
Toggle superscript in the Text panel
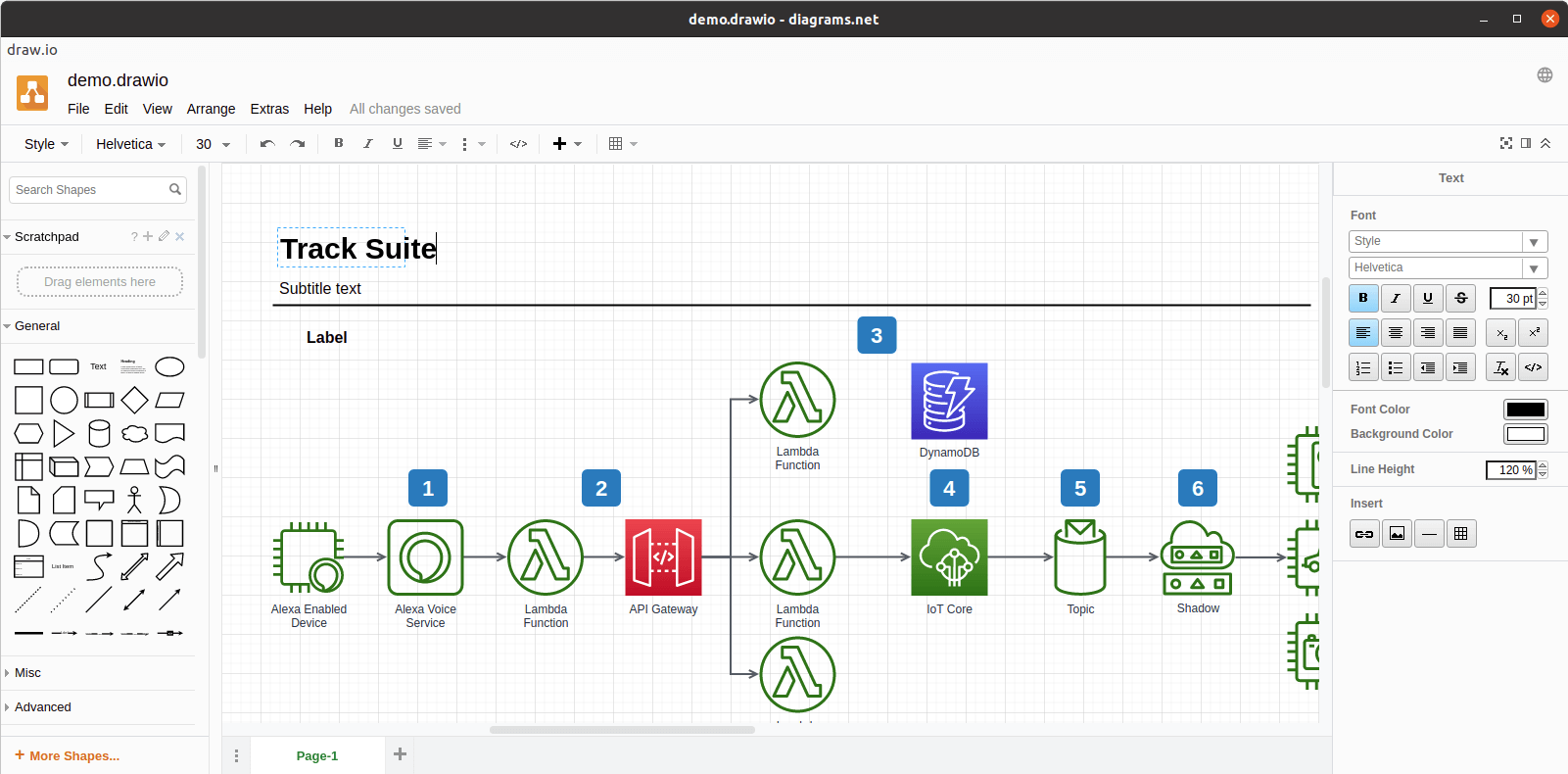point(1533,333)
